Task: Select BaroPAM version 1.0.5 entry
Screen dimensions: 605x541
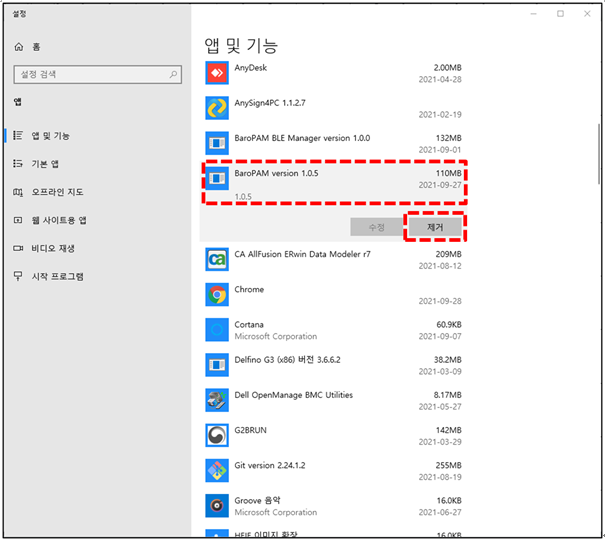Action: click(x=276, y=173)
